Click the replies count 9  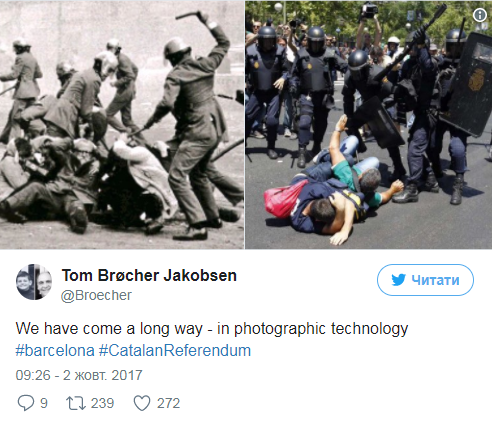coord(44,403)
